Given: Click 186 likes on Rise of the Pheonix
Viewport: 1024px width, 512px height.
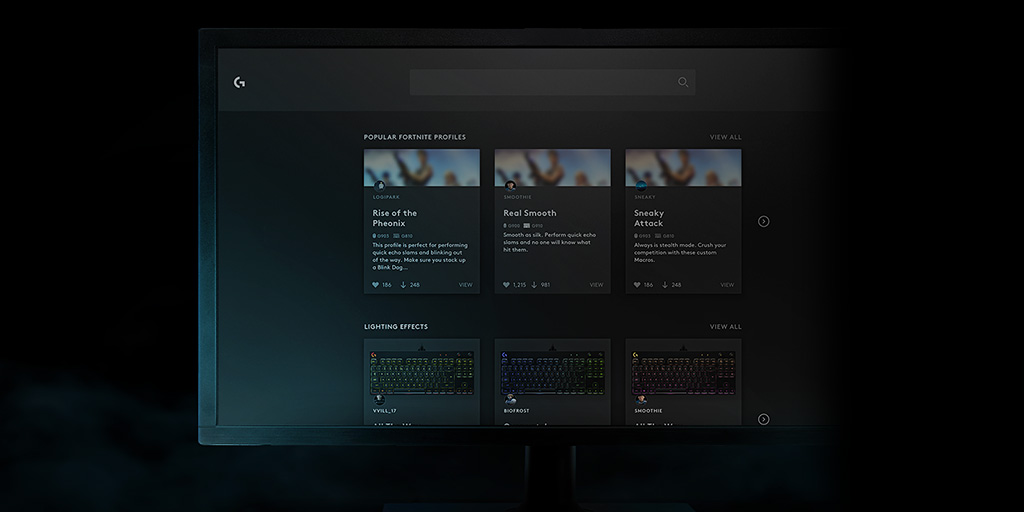Looking at the screenshot, I should pos(387,285).
